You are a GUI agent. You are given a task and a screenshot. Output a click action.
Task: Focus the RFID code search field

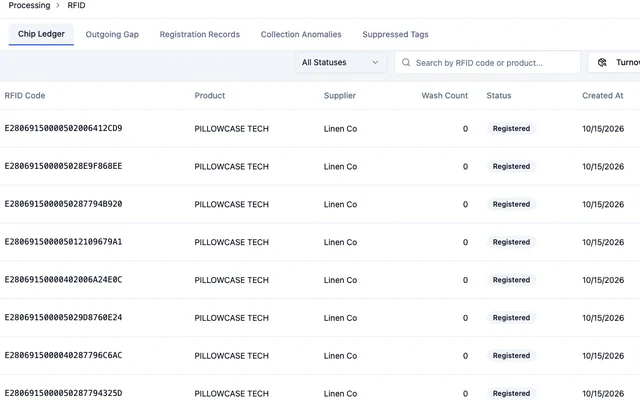(x=487, y=62)
